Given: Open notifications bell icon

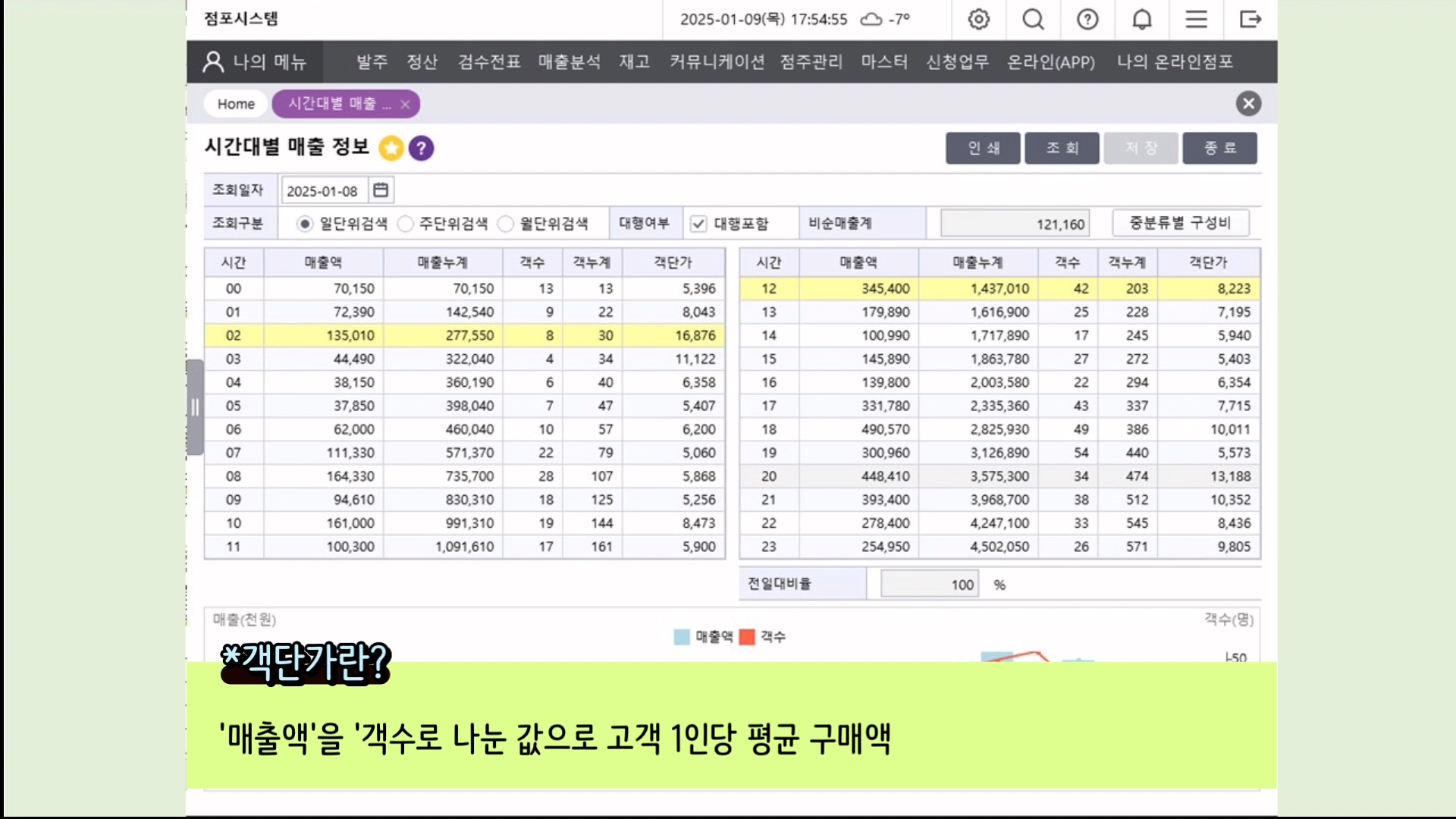Looking at the screenshot, I should tap(1142, 19).
